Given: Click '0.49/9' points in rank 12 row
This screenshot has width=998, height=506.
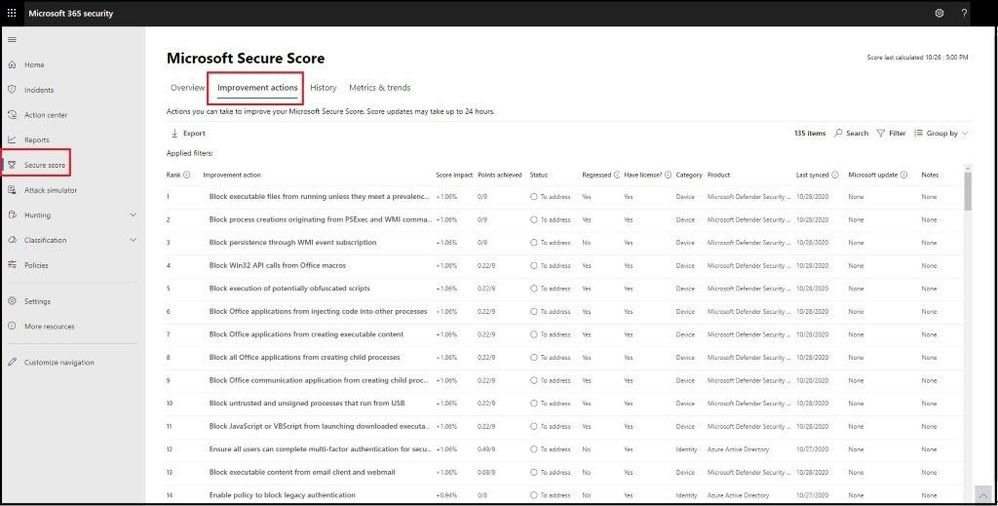Looking at the screenshot, I should [x=487, y=449].
